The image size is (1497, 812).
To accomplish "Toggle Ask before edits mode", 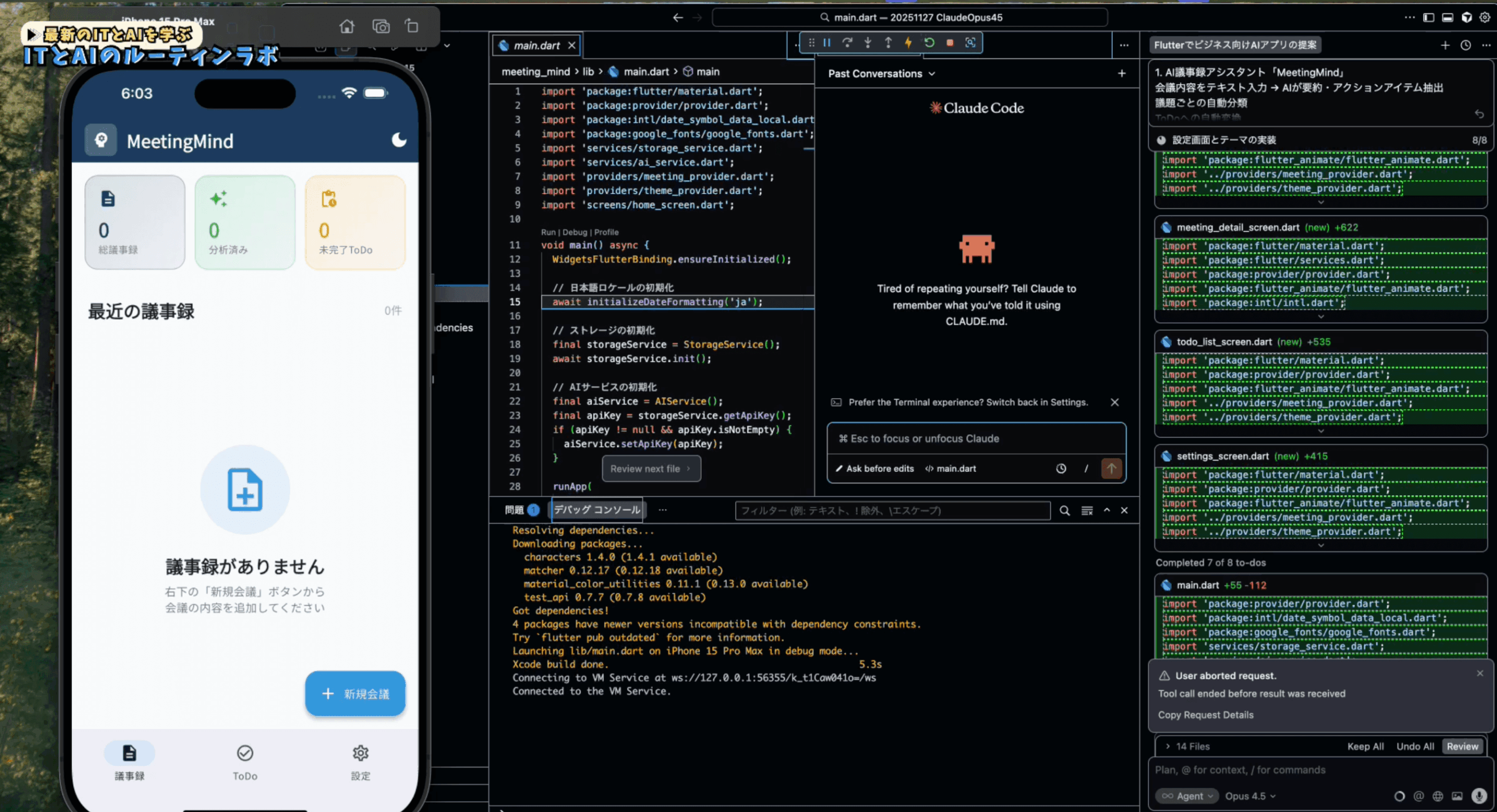I will pyautogui.click(x=874, y=468).
